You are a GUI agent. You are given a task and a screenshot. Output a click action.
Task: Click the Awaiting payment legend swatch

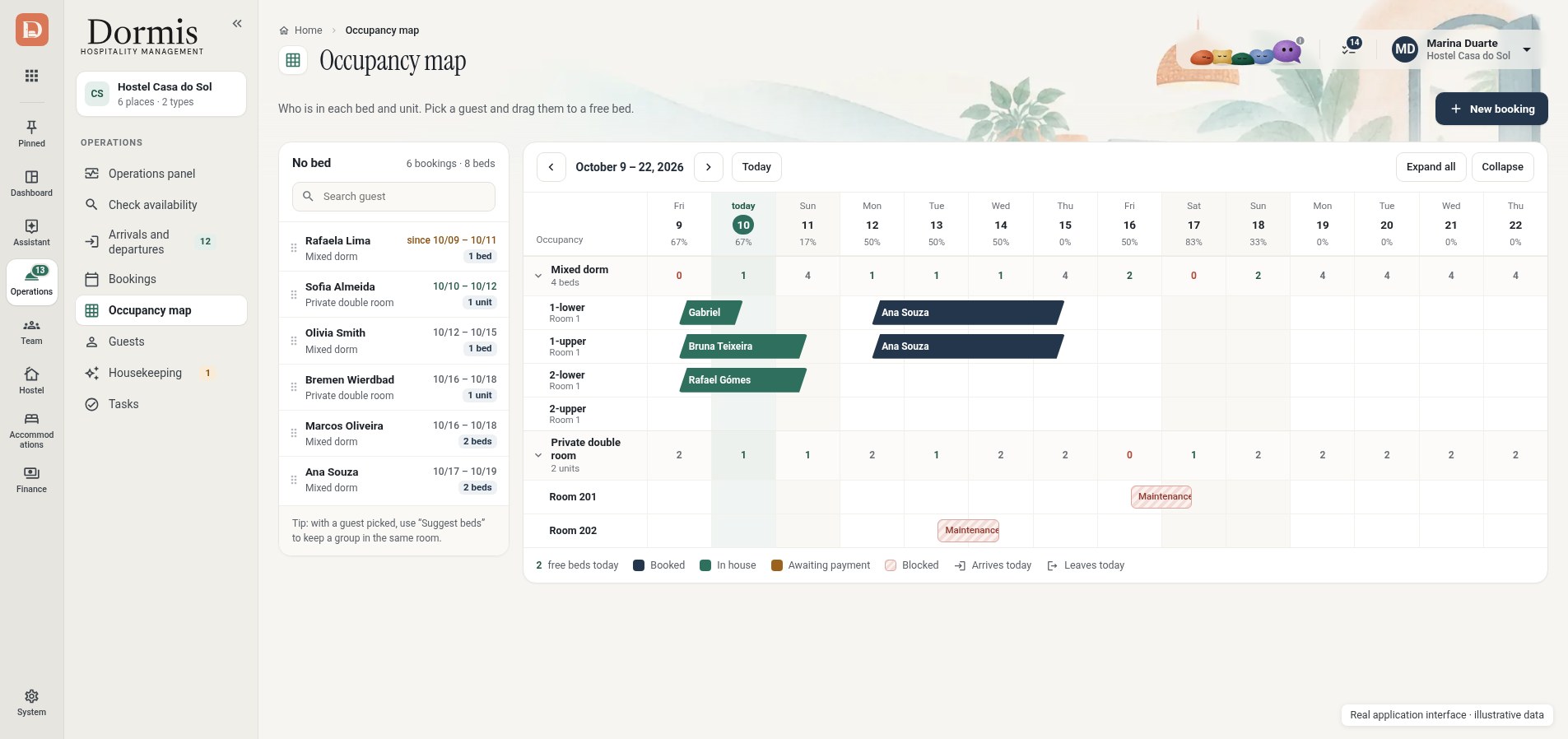[776, 565]
